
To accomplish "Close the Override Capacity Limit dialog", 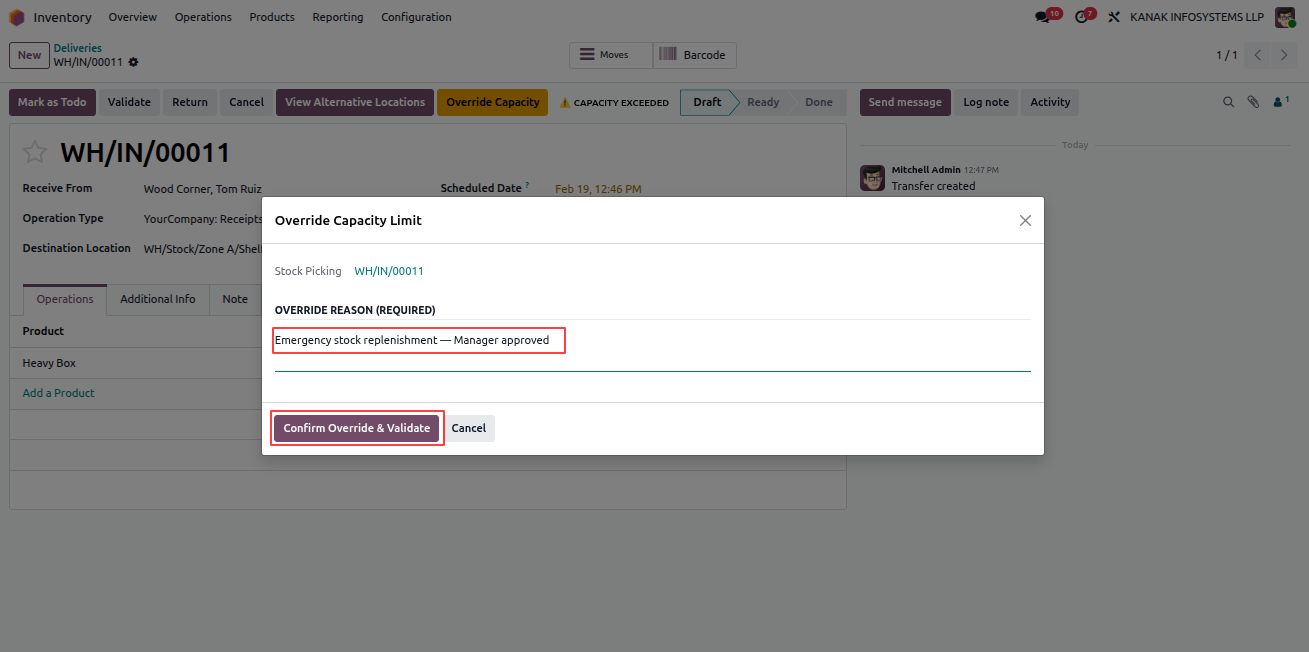I will pyautogui.click(x=1025, y=221).
